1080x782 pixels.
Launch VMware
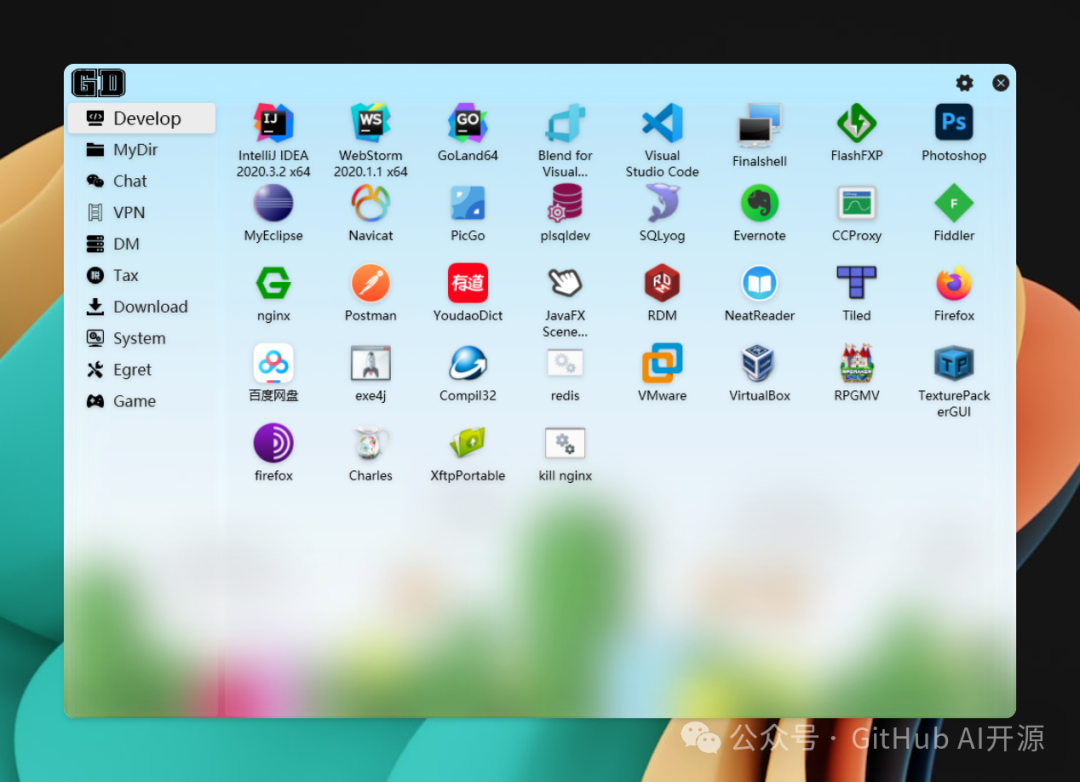[x=662, y=363]
